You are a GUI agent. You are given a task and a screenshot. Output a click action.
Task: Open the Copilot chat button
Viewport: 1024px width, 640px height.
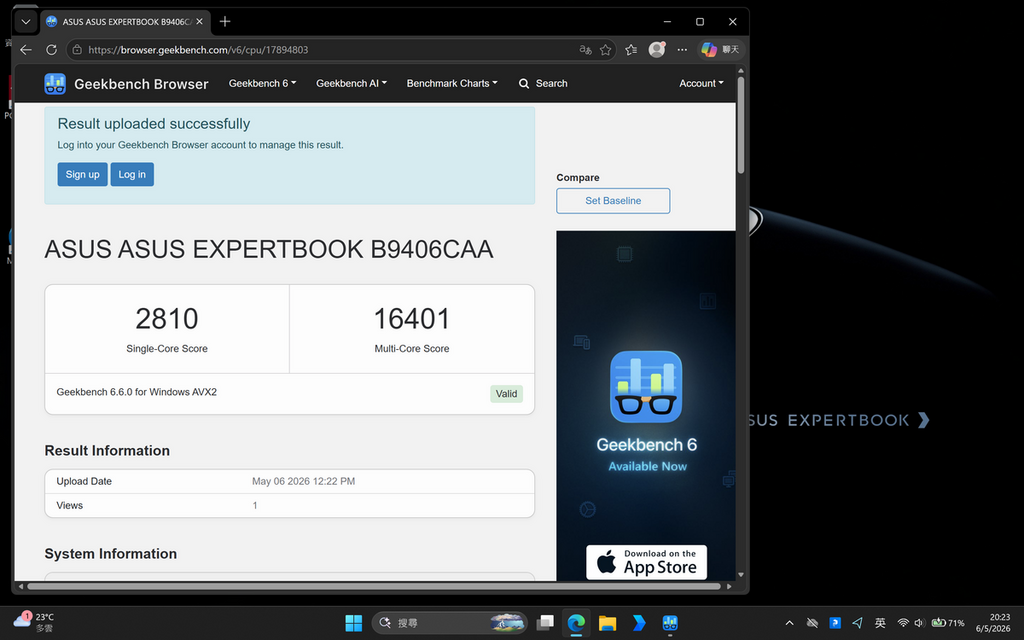(720, 50)
